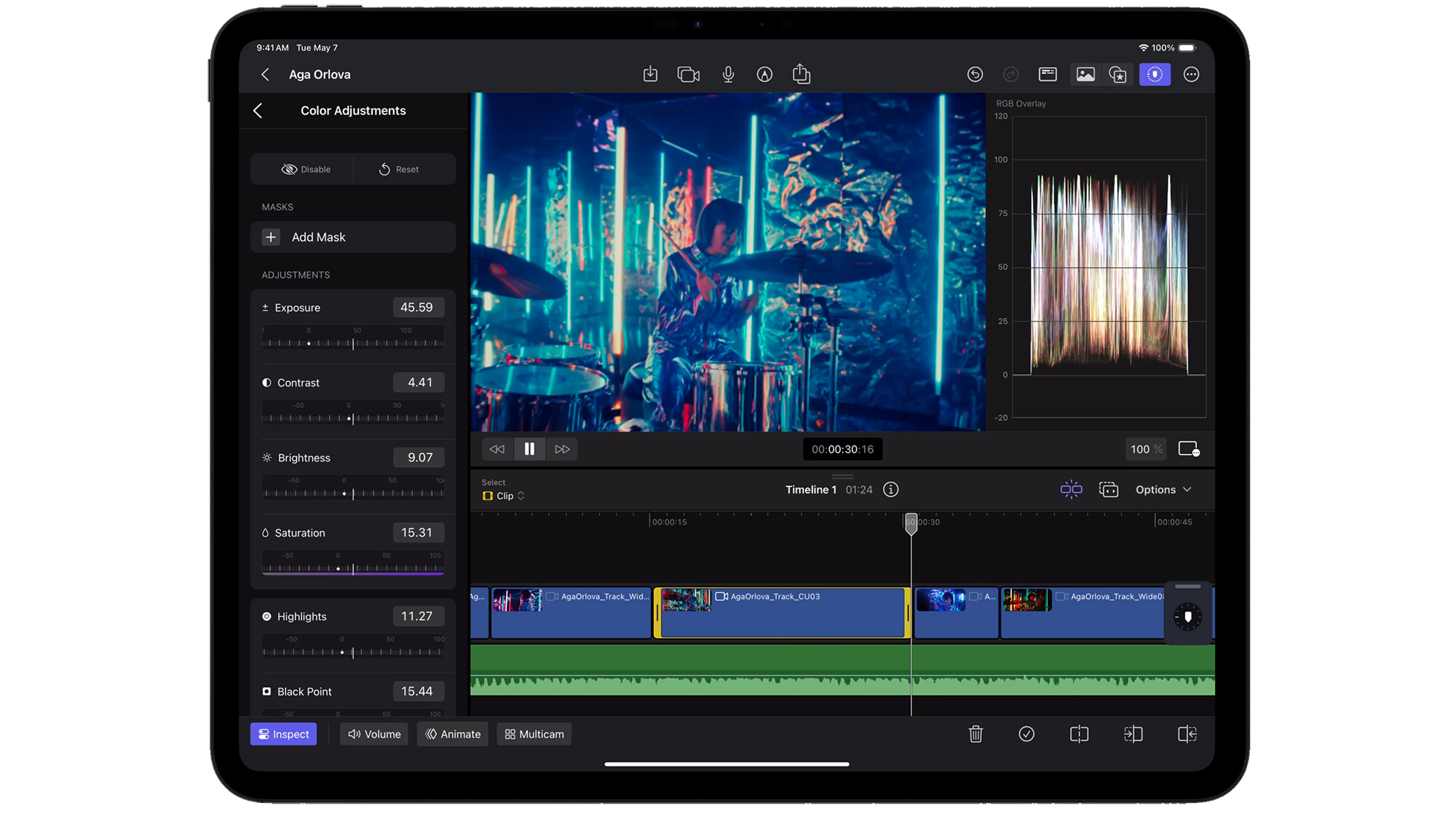
Task: Reset the color adjustments
Action: coord(399,170)
